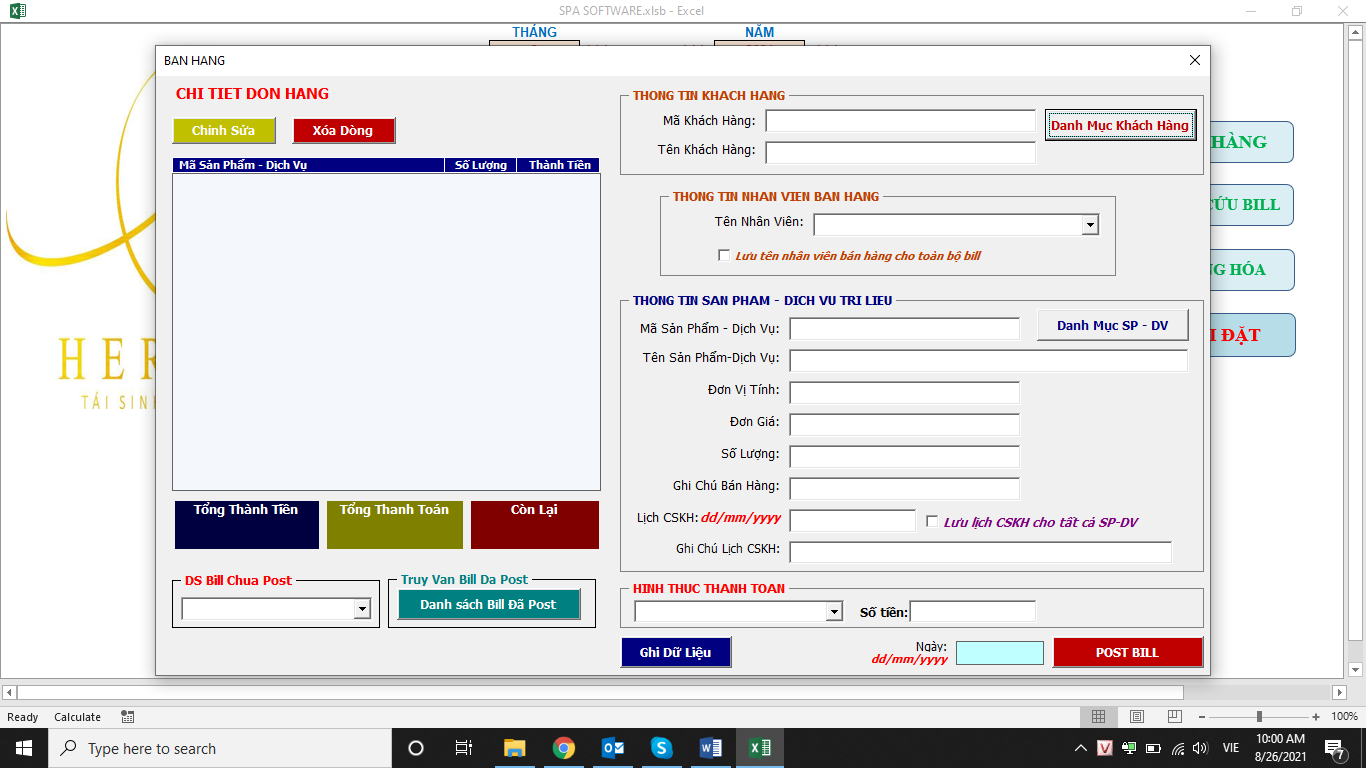Click the Windows taskbar search box
The image size is (1366, 768).
point(219,748)
